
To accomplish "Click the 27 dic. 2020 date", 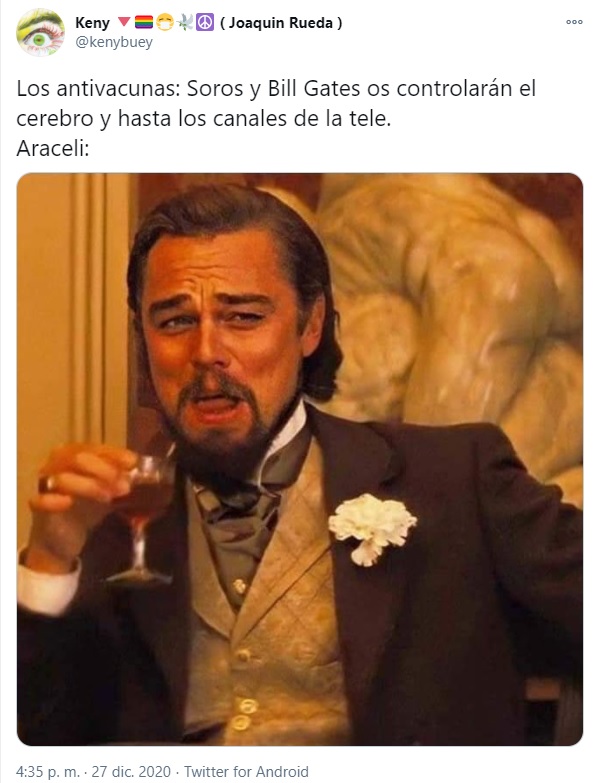I will pos(131,772).
